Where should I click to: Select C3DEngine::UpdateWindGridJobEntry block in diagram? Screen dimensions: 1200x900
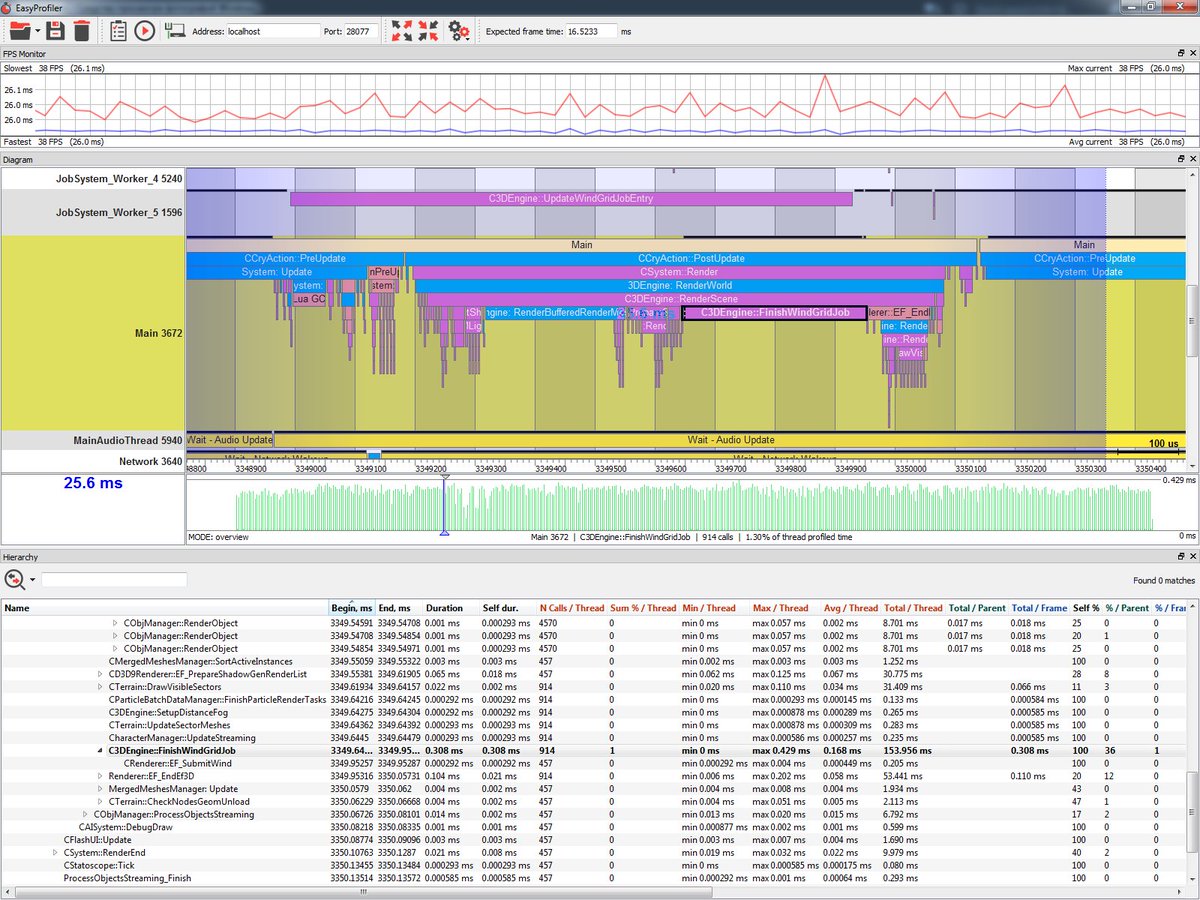tap(571, 198)
